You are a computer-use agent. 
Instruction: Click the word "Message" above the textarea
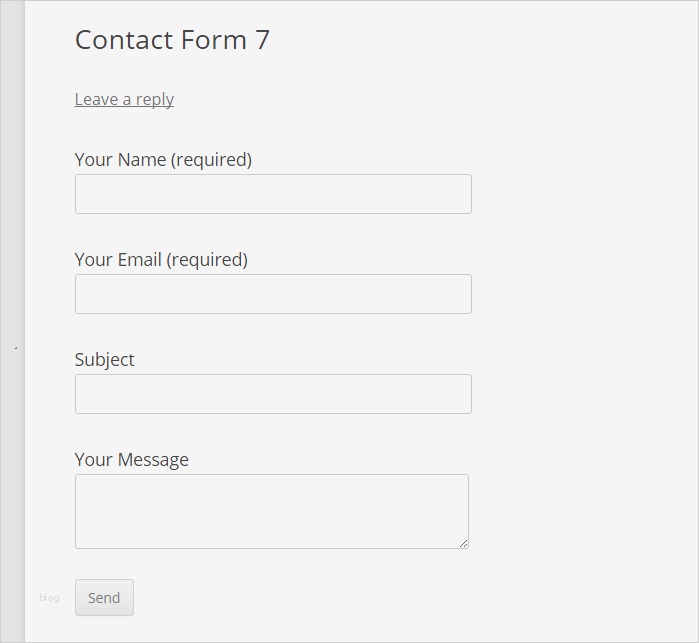point(153,459)
